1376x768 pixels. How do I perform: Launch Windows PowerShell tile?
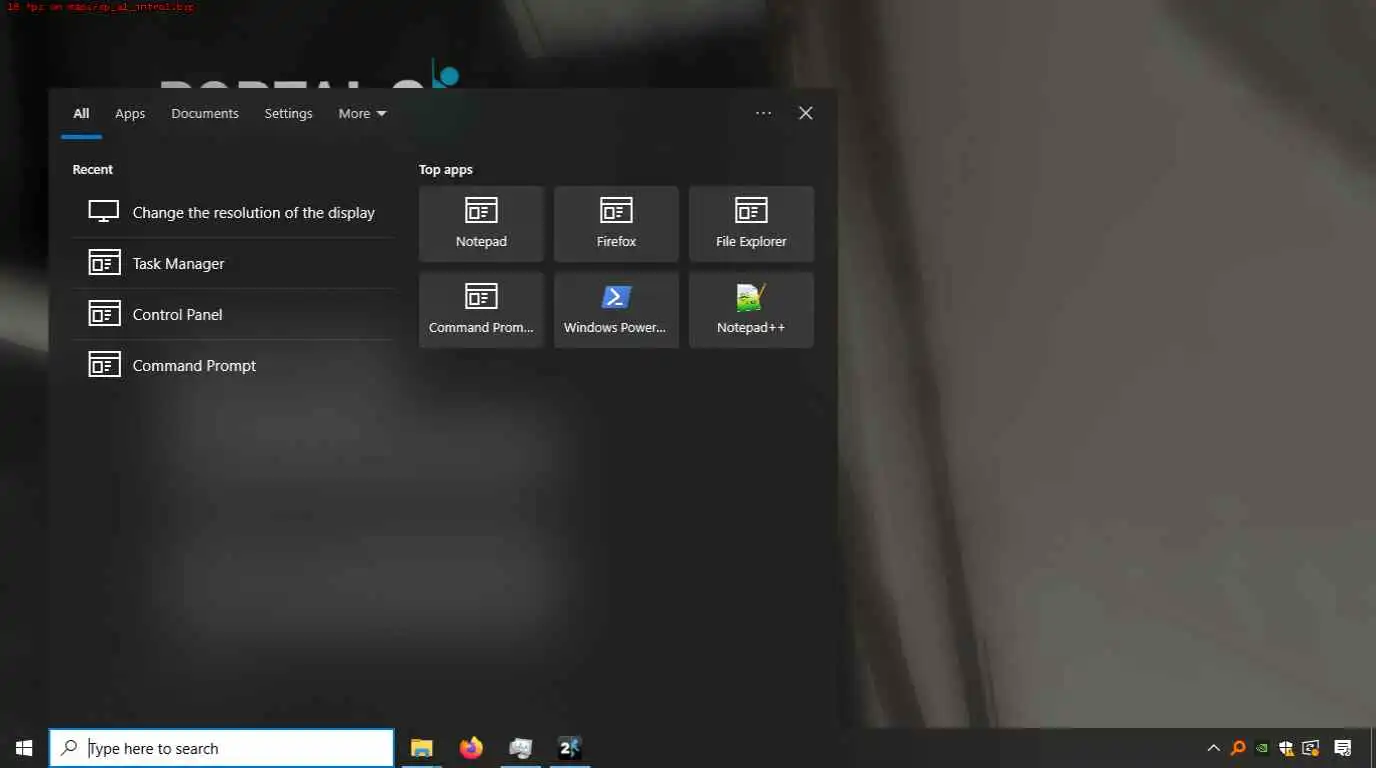point(616,310)
